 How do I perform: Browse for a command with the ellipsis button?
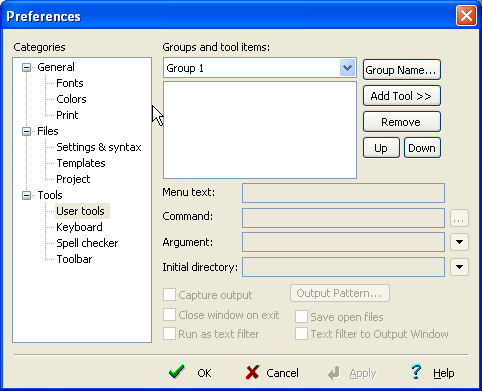pos(459,218)
